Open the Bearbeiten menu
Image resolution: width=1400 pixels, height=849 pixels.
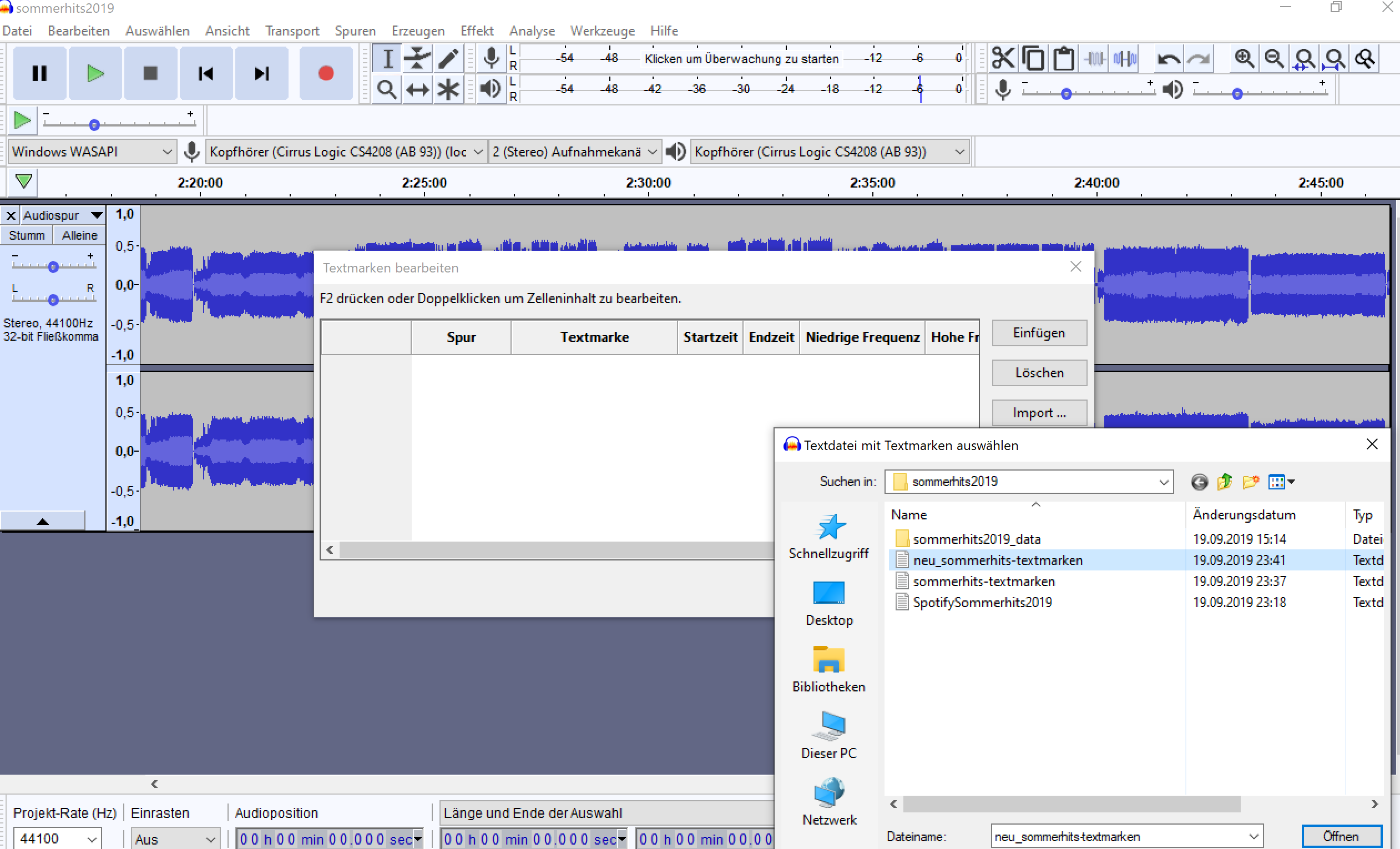(x=78, y=31)
